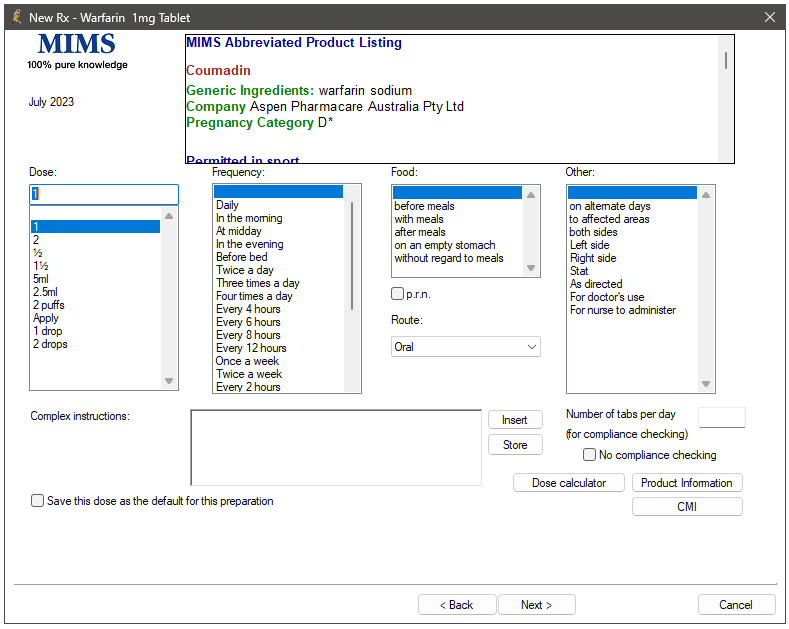
Task: Cancel the new prescription
Action: (736, 605)
